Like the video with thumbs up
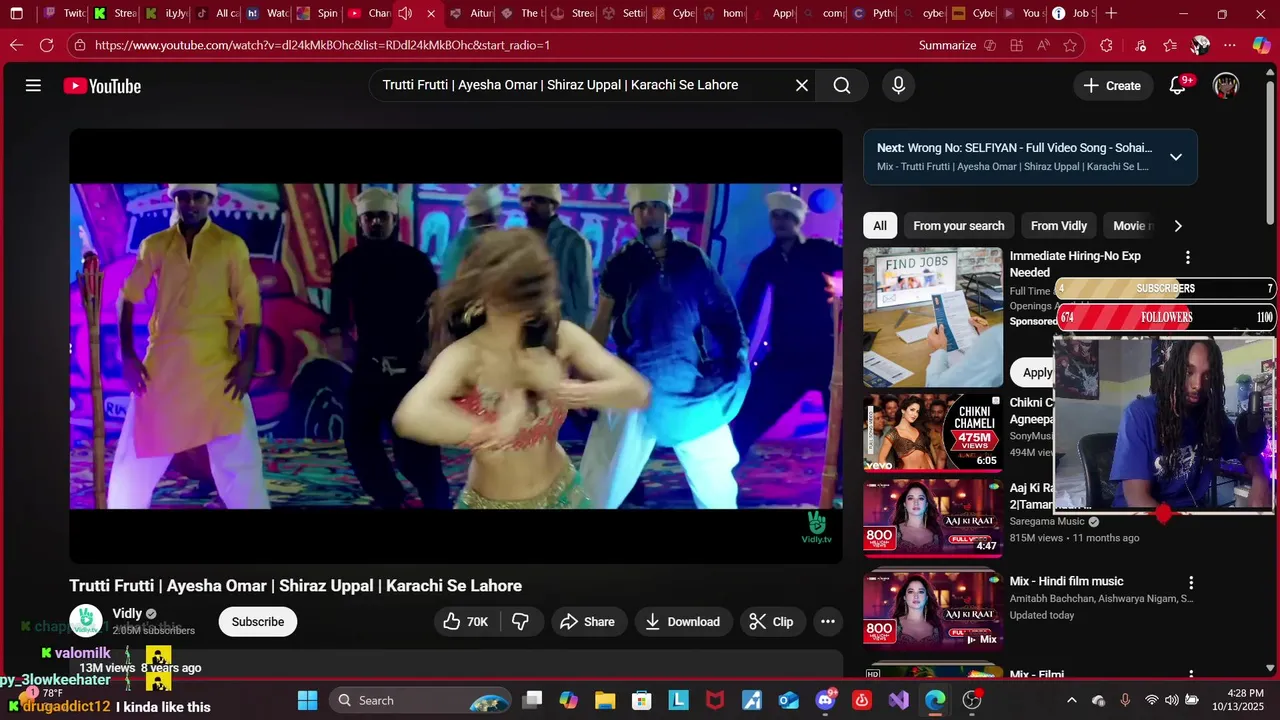 click(x=466, y=621)
